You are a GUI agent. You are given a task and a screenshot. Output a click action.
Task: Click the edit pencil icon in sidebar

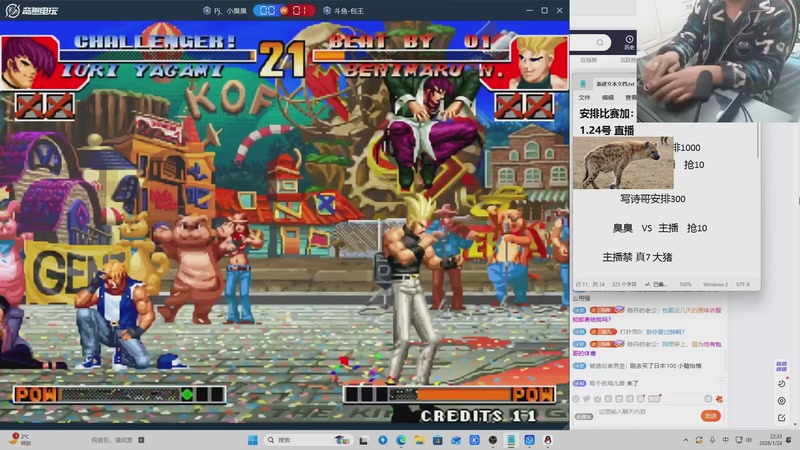[x=782, y=418]
